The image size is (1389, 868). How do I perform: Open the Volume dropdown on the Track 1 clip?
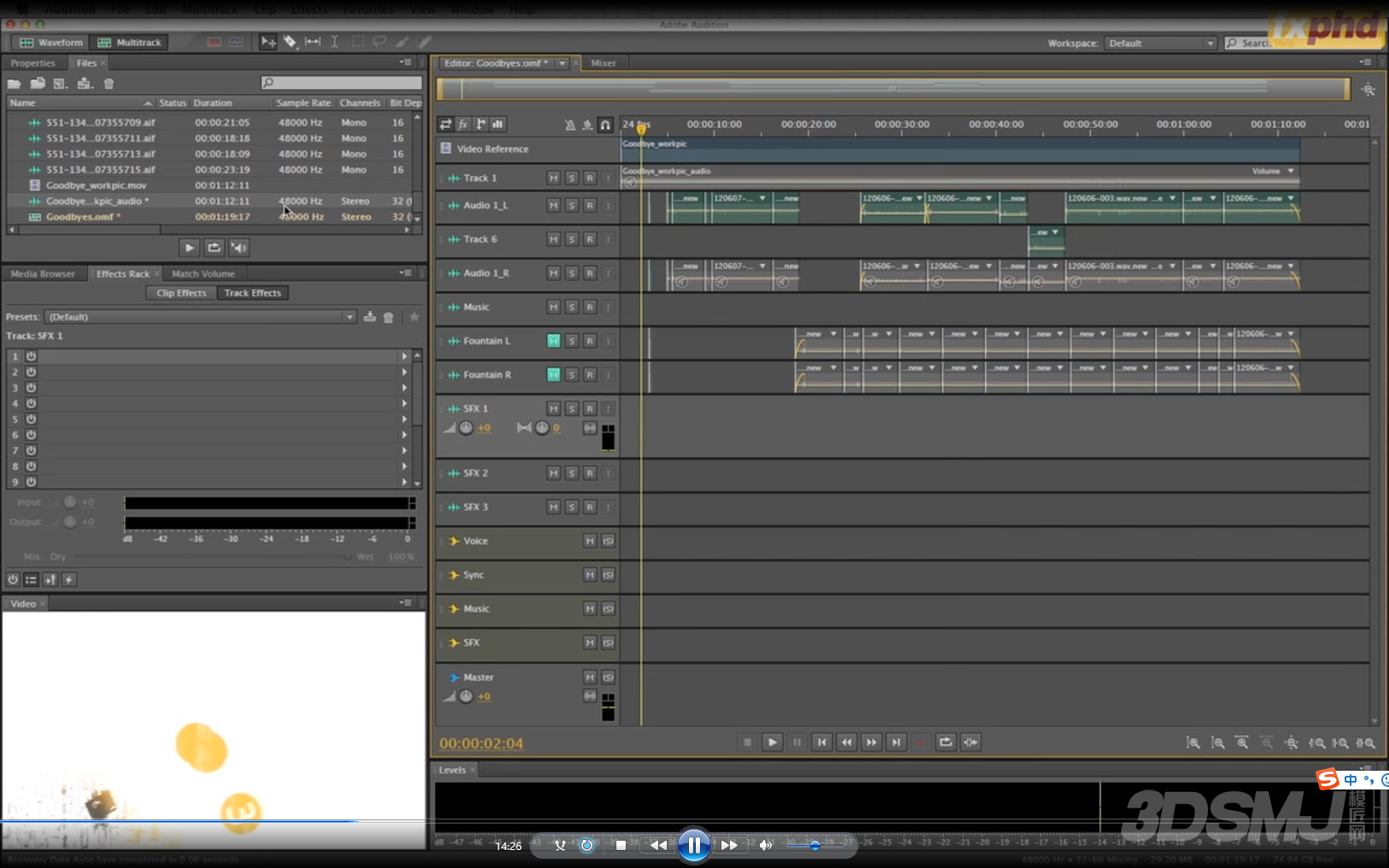pos(1291,172)
